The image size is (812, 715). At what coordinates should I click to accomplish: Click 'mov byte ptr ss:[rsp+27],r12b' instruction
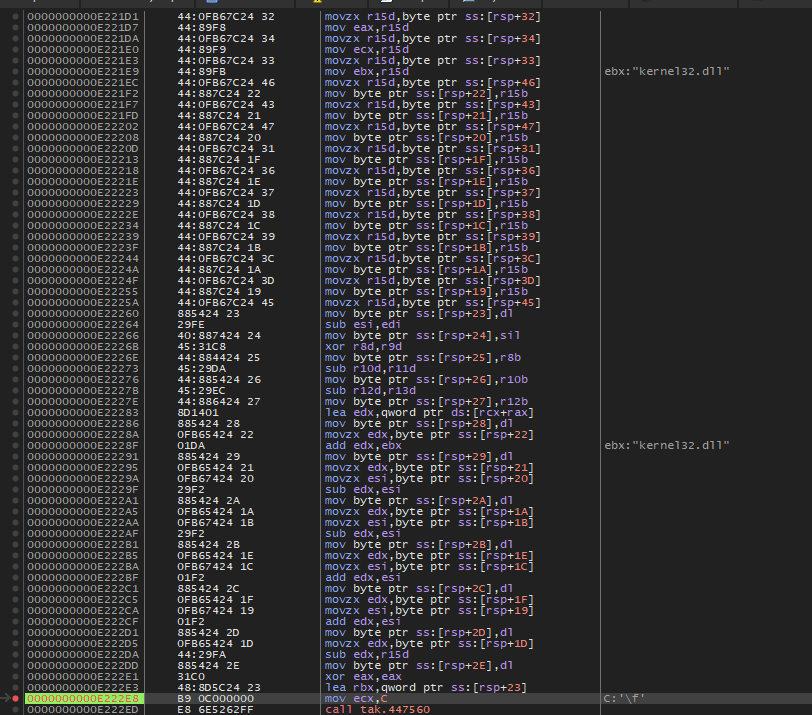point(426,402)
